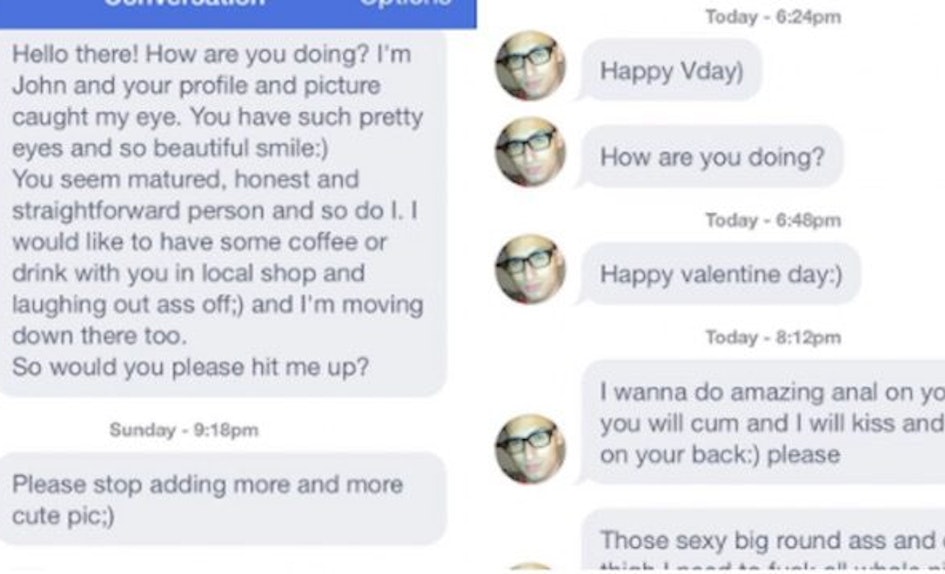Click the long "Hello there!" introduction message
Image resolution: width=945 pixels, height=574 pixels.
click(223, 211)
